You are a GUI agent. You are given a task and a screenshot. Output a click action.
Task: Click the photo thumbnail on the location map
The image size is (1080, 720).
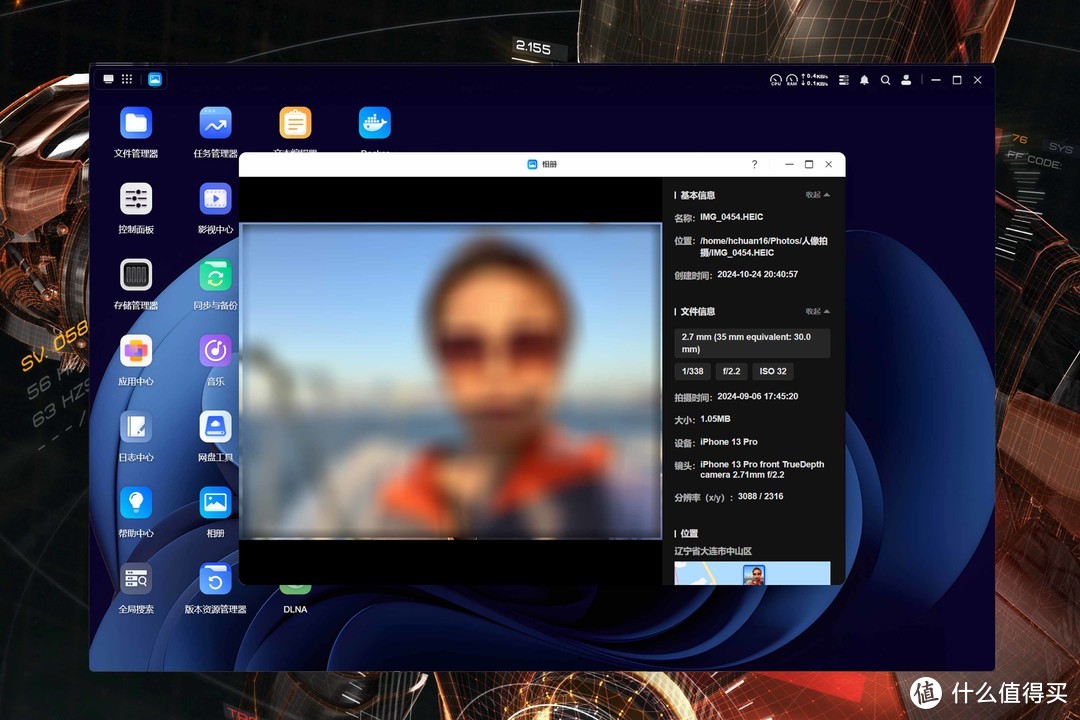pyautogui.click(x=753, y=575)
